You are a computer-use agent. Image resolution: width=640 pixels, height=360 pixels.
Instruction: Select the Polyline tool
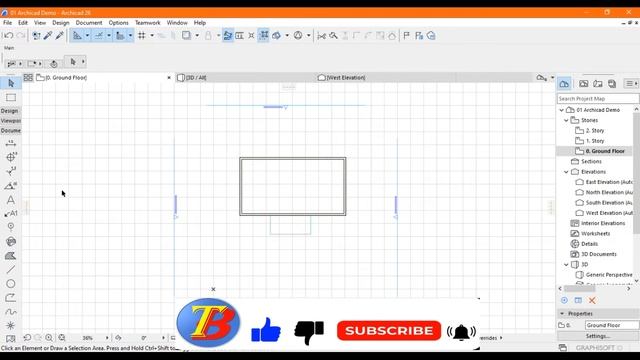(x=11, y=298)
